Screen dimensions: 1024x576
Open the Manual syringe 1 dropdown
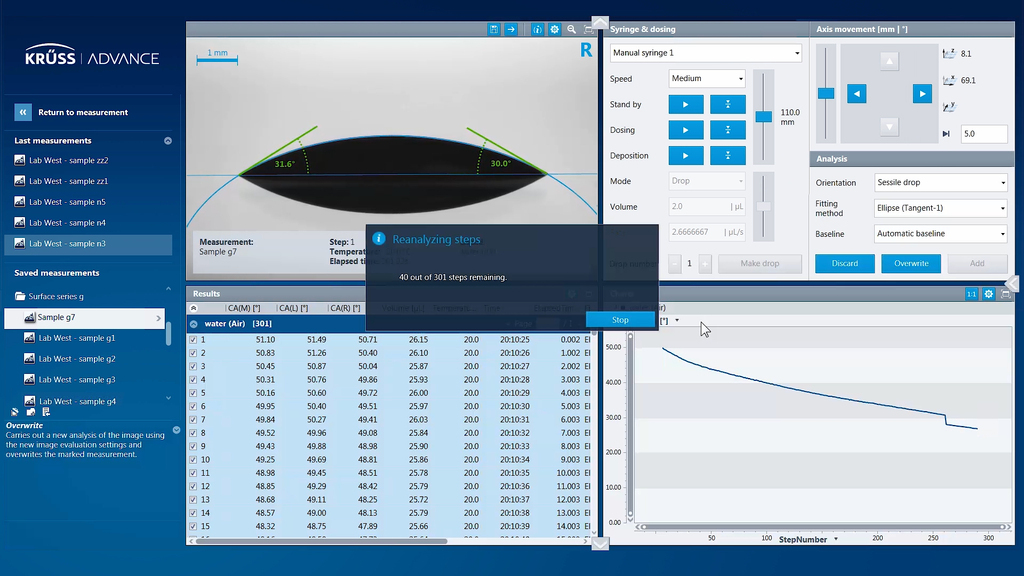click(706, 53)
